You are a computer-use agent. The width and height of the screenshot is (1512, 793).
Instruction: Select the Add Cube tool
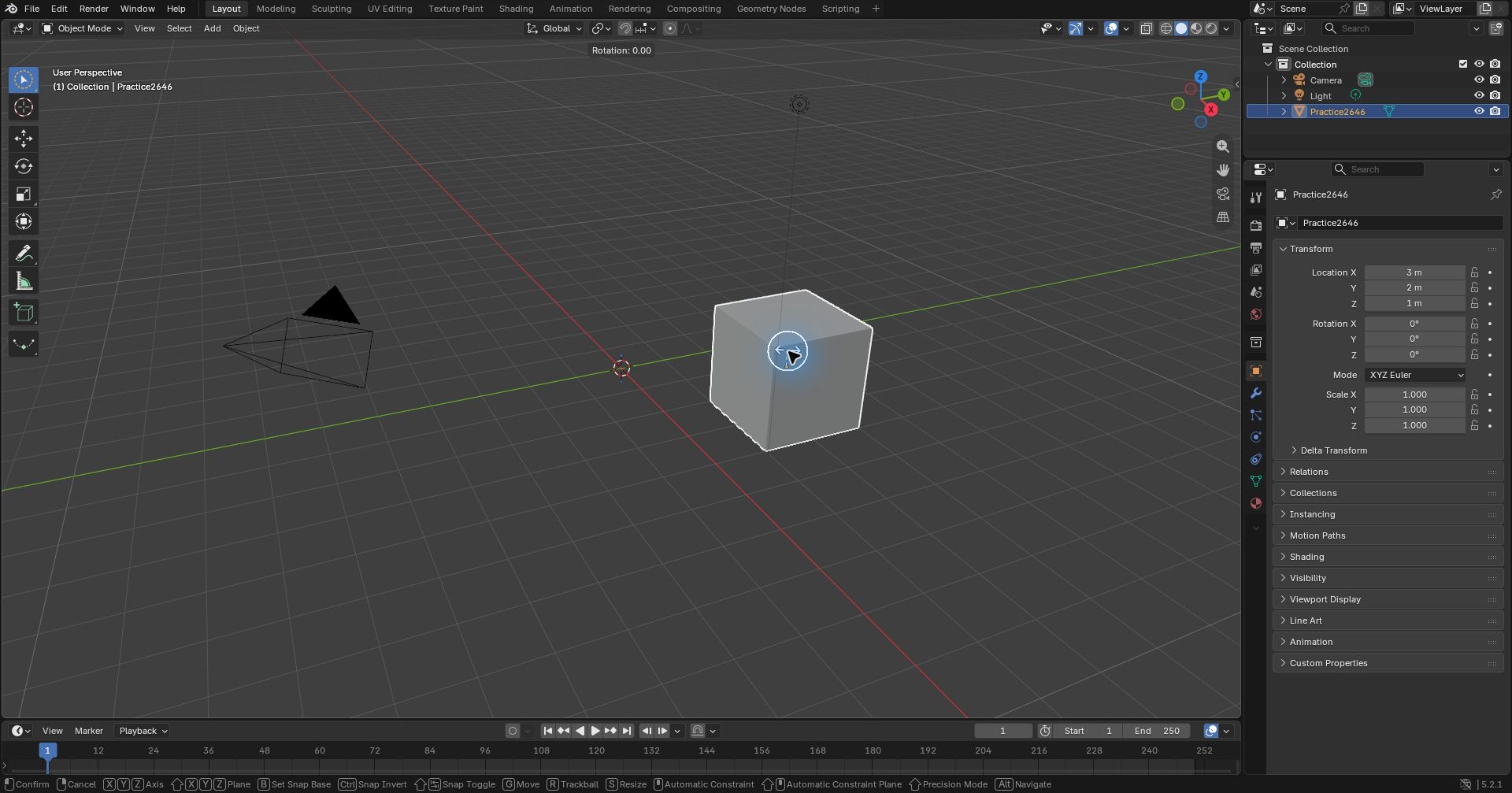[x=24, y=313]
